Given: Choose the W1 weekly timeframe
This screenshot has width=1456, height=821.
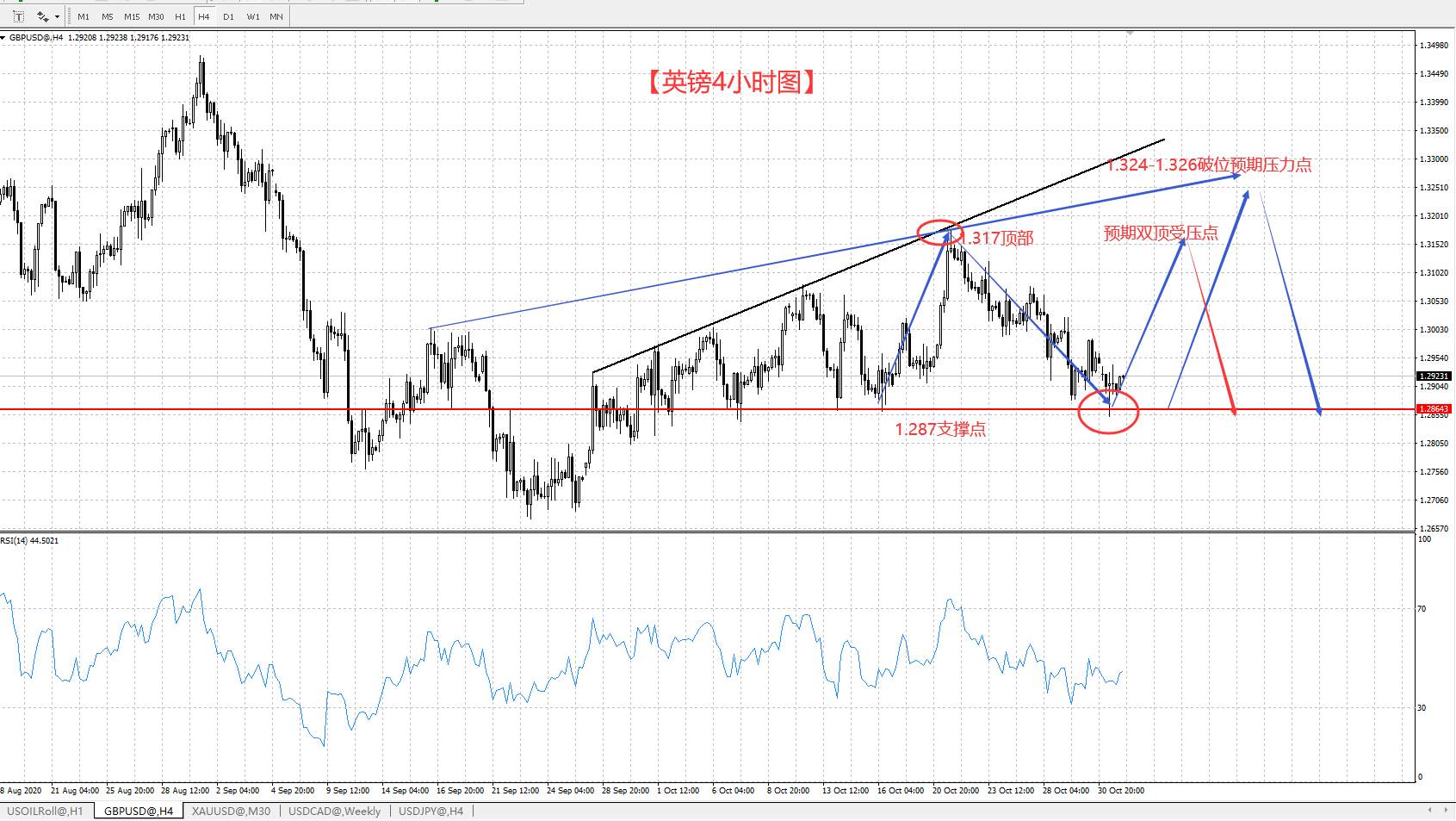Looking at the screenshot, I should pos(252,16).
